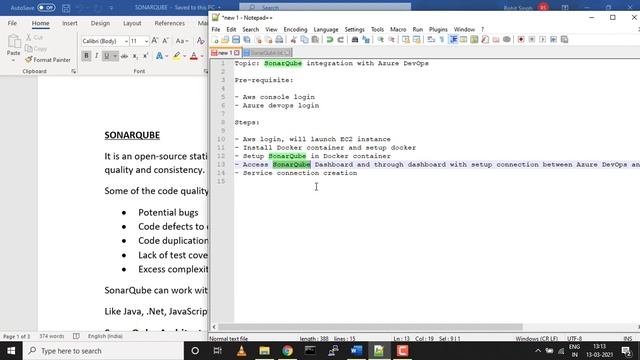Viewport: 640px width, 360px height.
Task: Start macro recording with the red record icon
Action: click(521, 40)
